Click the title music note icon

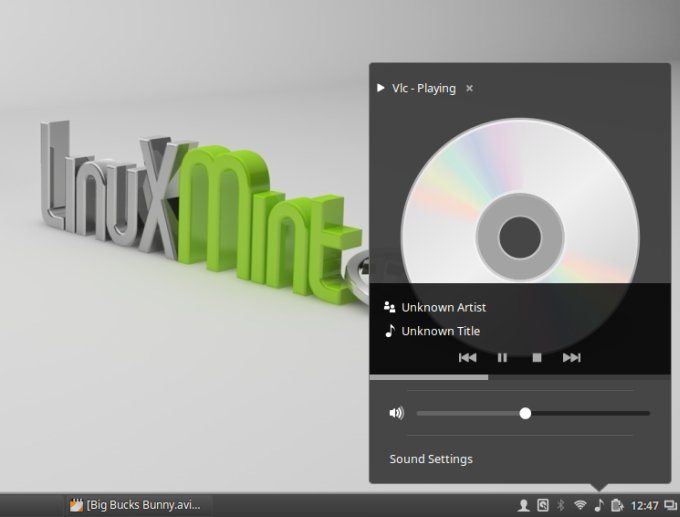(390, 331)
